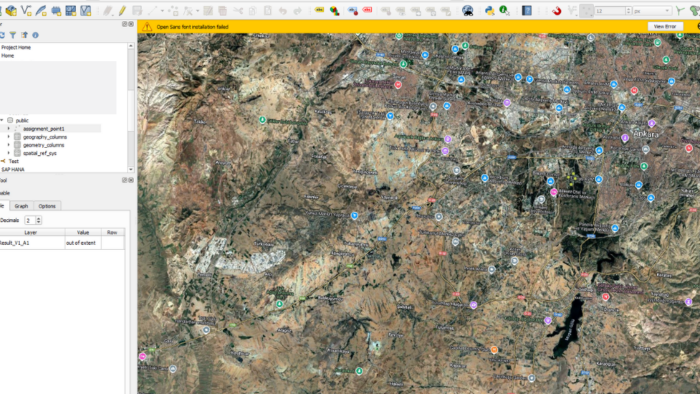The width and height of the screenshot is (700, 394).
Task: Close the Browser panel
Action: coord(131,24)
